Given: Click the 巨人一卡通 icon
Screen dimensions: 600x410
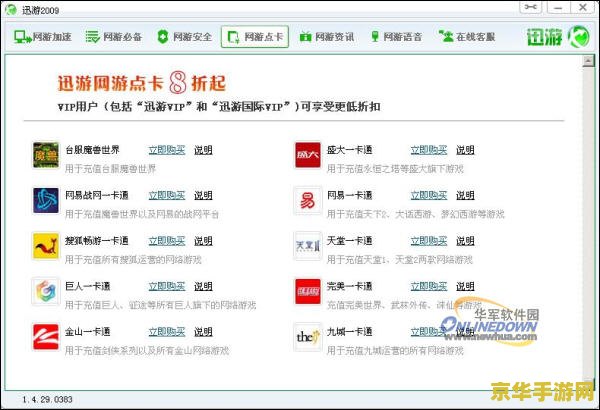Looking at the screenshot, I should pos(46,291).
